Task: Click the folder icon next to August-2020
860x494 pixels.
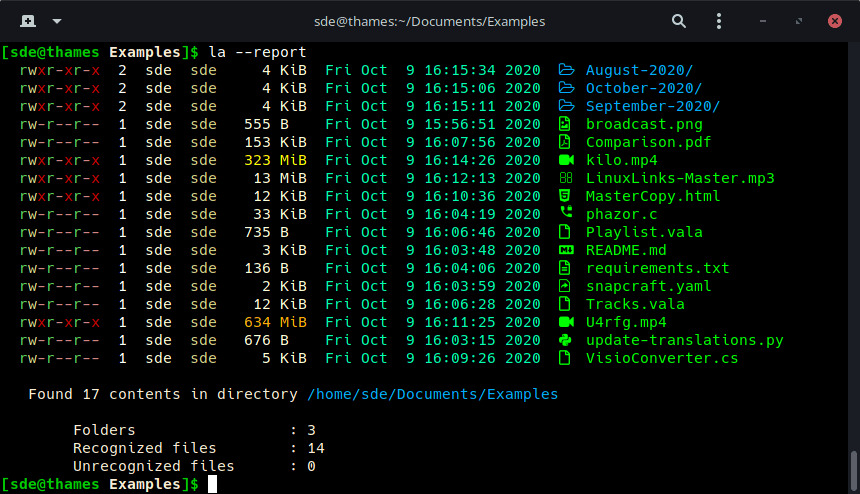Action: 566,70
